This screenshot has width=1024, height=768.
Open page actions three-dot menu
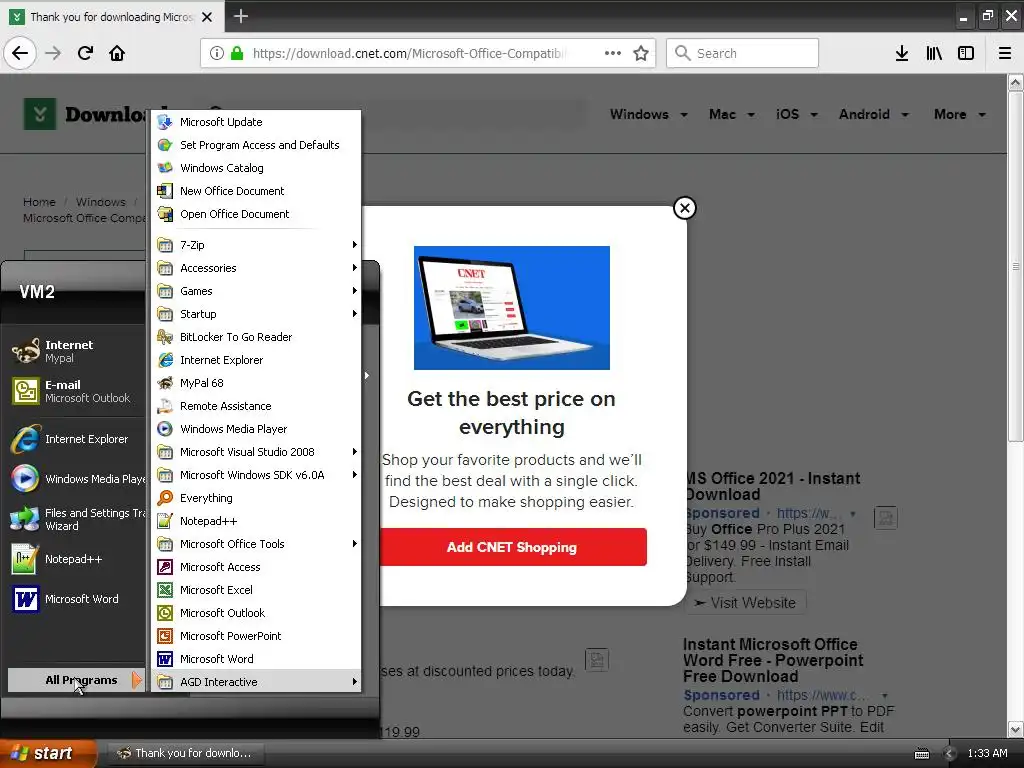pyautogui.click(x=613, y=53)
